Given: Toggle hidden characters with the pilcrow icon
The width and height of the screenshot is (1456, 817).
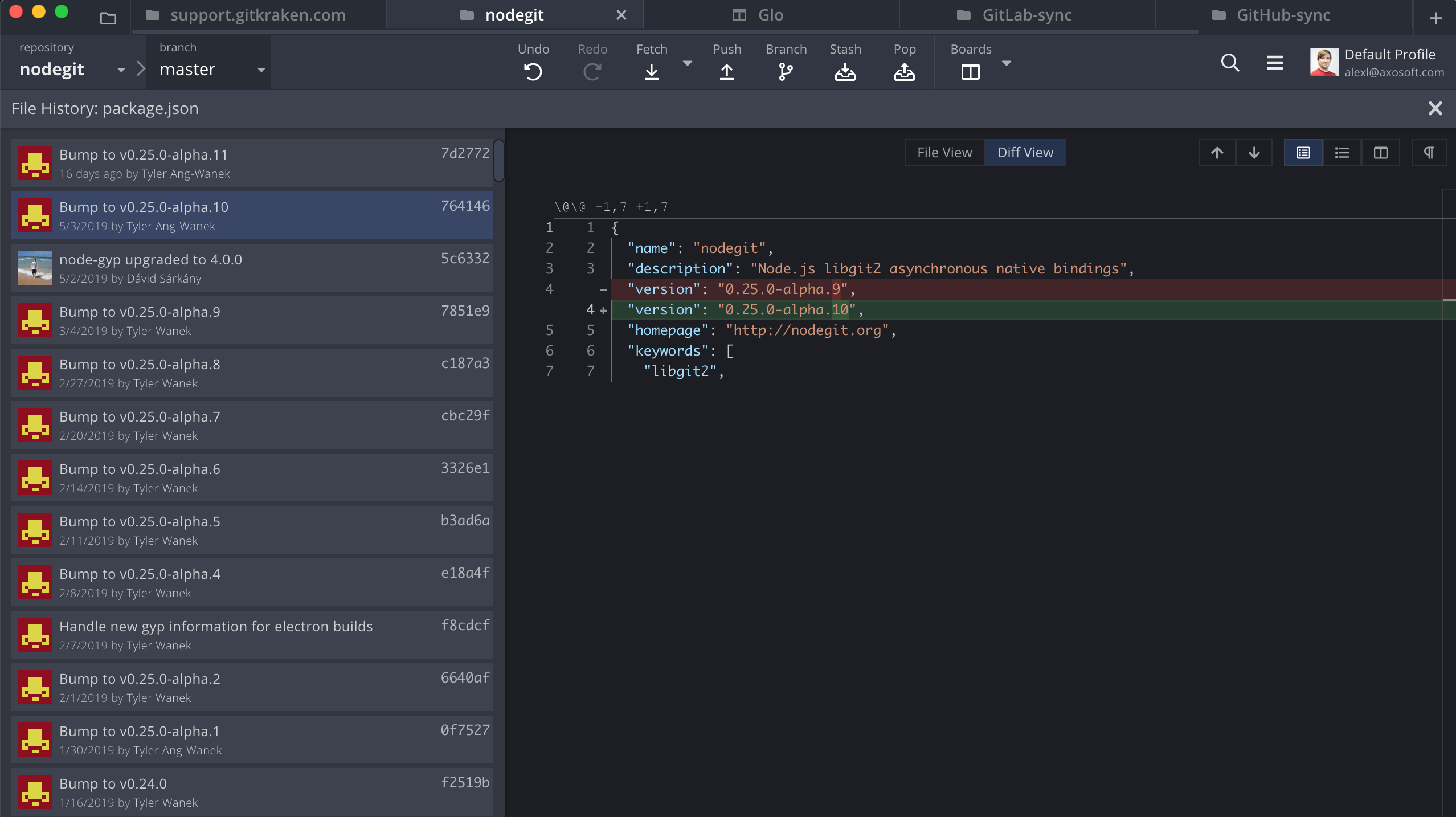Looking at the screenshot, I should (x=1429, y=153).
